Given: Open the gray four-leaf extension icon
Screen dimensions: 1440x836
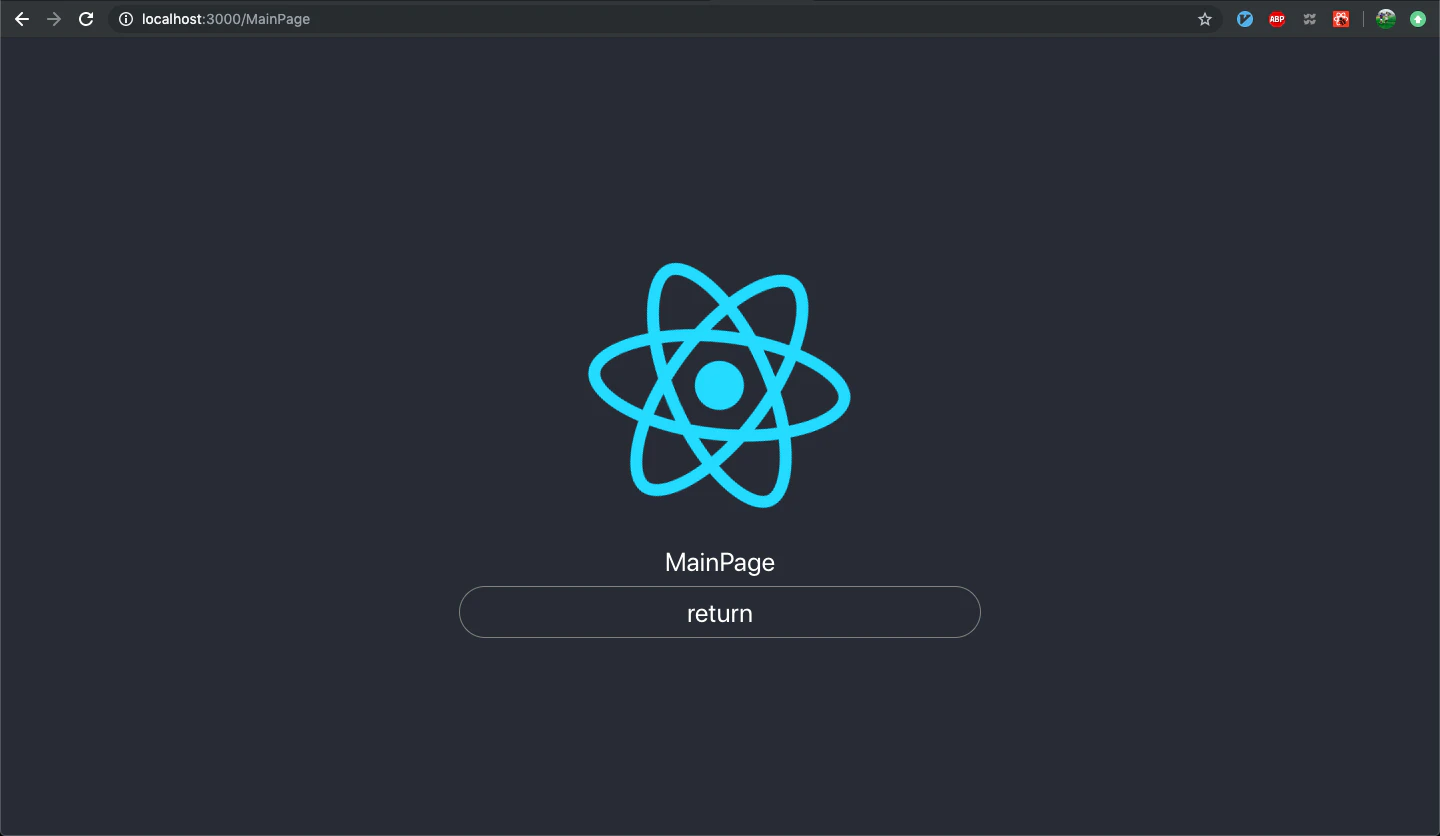Looking at the screenshot, I should [x=1309, y=19].
